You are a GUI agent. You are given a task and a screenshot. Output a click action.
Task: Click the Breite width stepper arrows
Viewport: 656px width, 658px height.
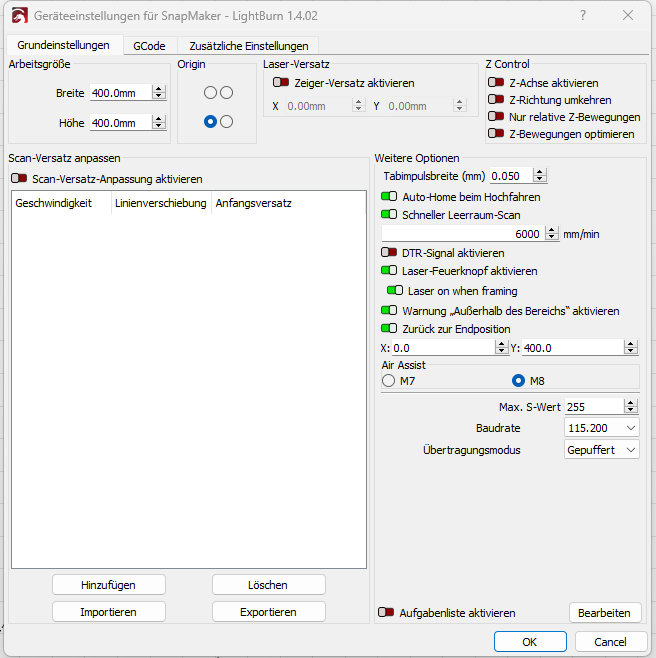[159, 92]
